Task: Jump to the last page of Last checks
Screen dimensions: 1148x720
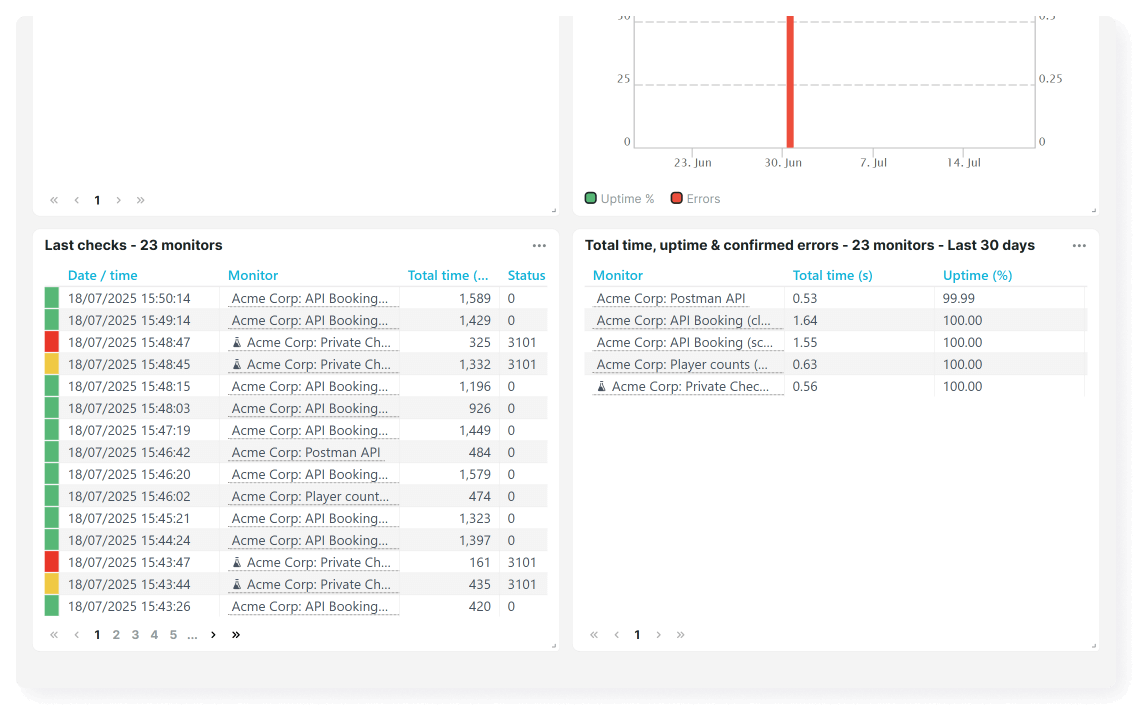Action: (x=236, y=634)
